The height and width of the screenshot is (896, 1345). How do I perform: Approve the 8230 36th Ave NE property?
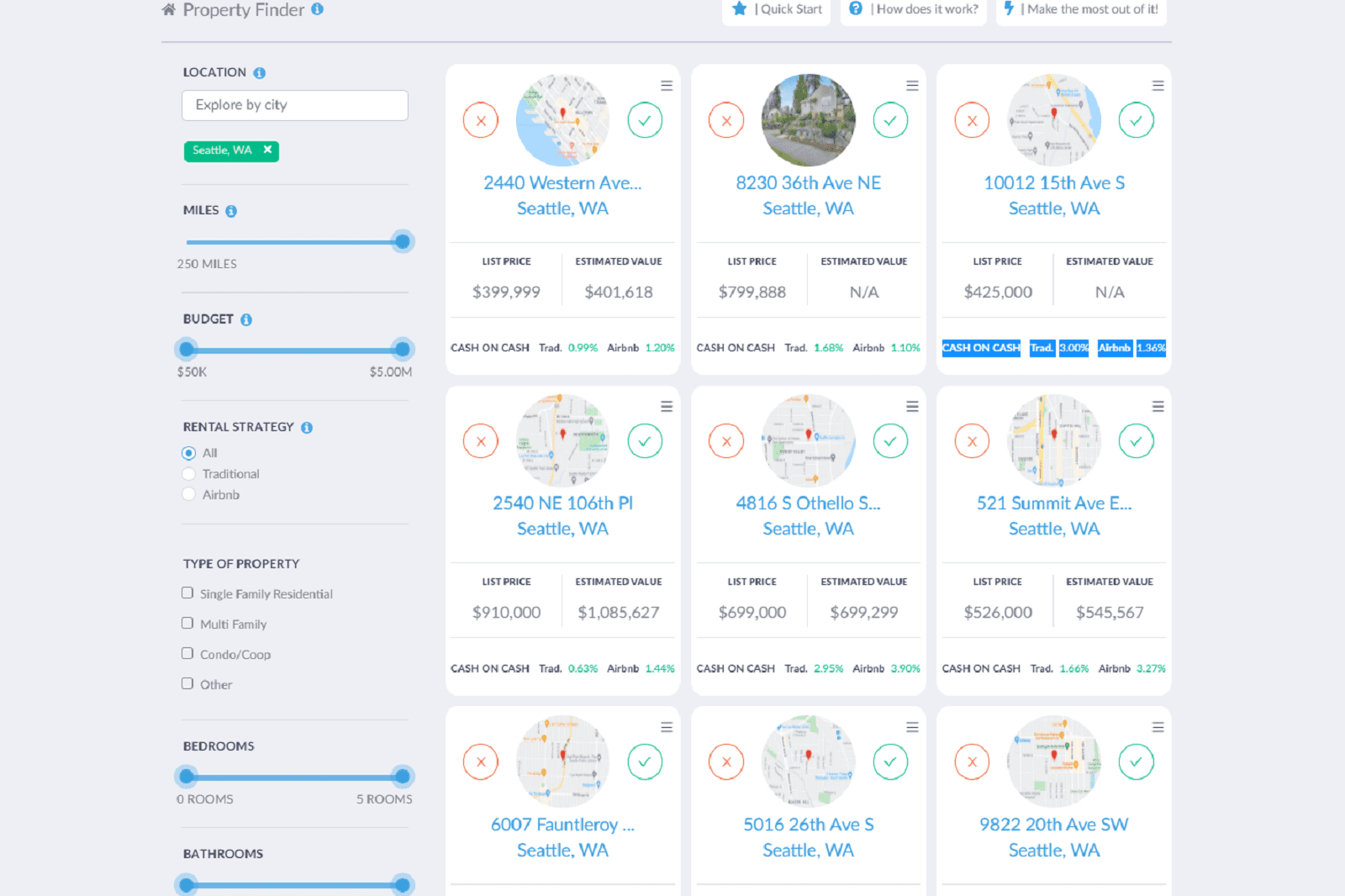click(891, 119)
